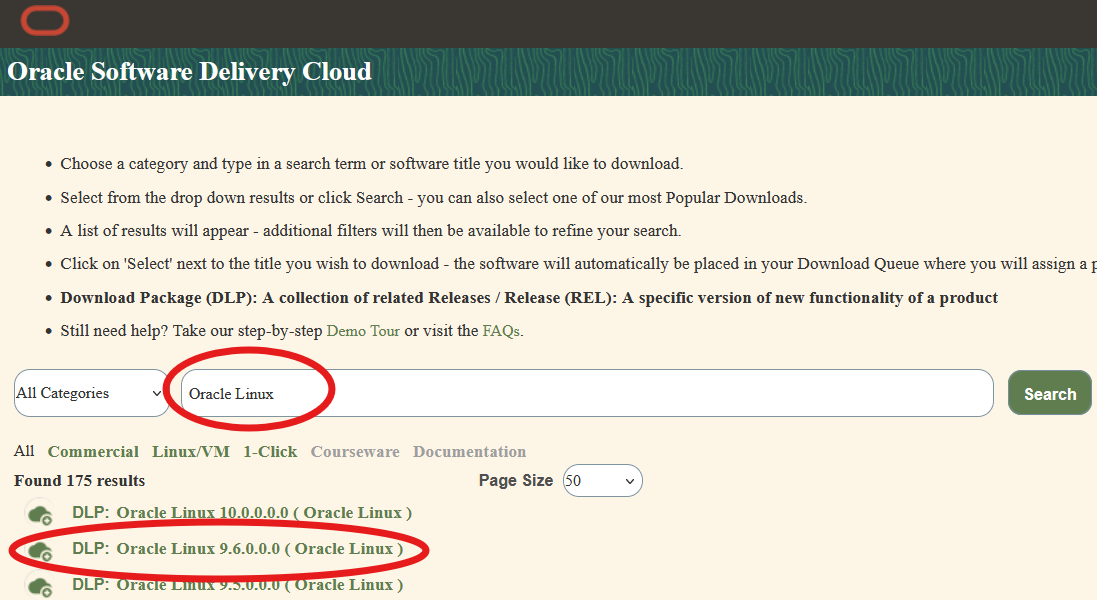This screenshot has height=600, width=1097.
Task: Open the Page Size dropdown
Action: (602, 480)
